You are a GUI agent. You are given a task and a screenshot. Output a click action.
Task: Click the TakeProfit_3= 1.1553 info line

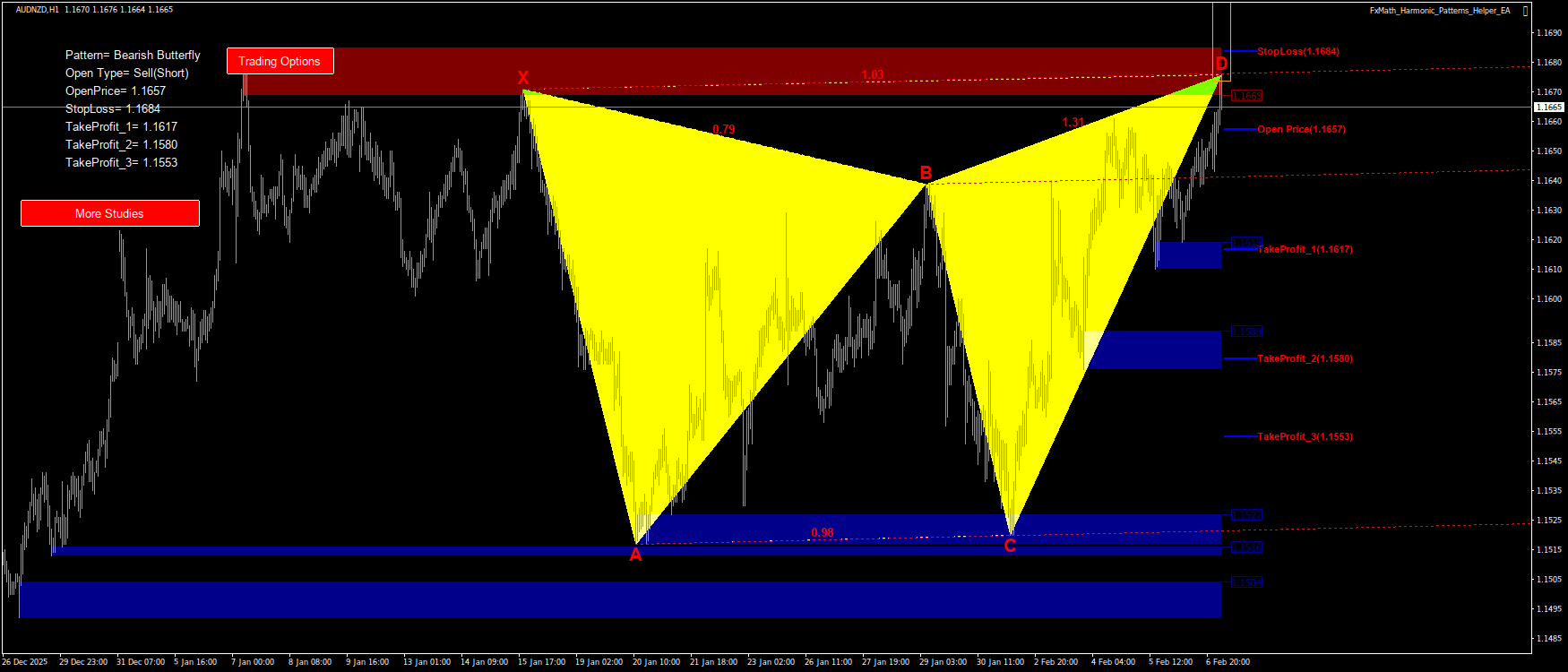pos(122,163)
